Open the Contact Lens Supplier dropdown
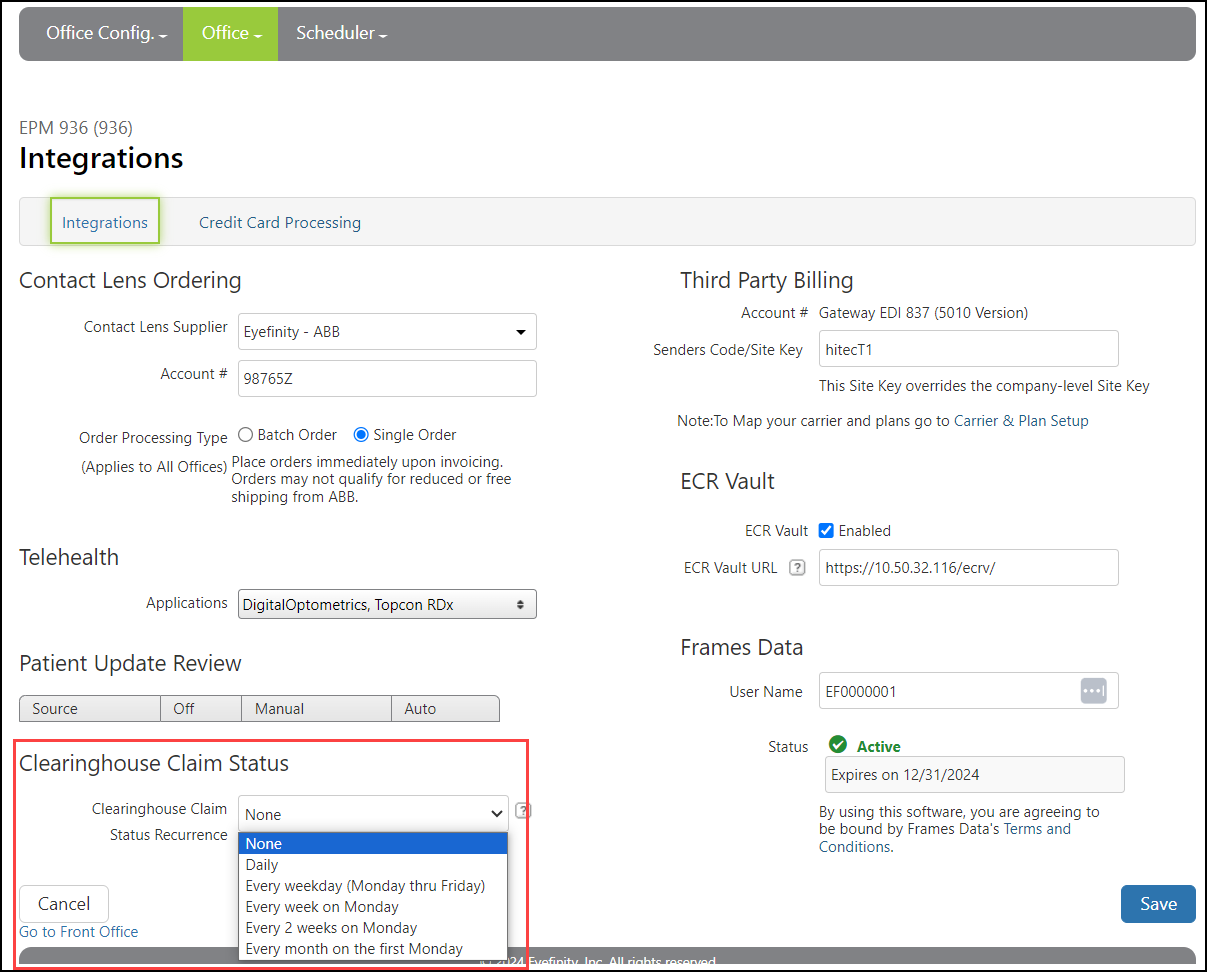Image resolution: width=1207 pixels, height=972 pixels. point(387,332)
